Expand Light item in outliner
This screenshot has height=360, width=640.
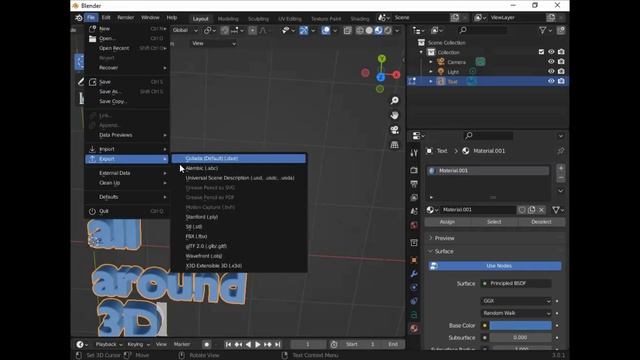pos(431,72)
